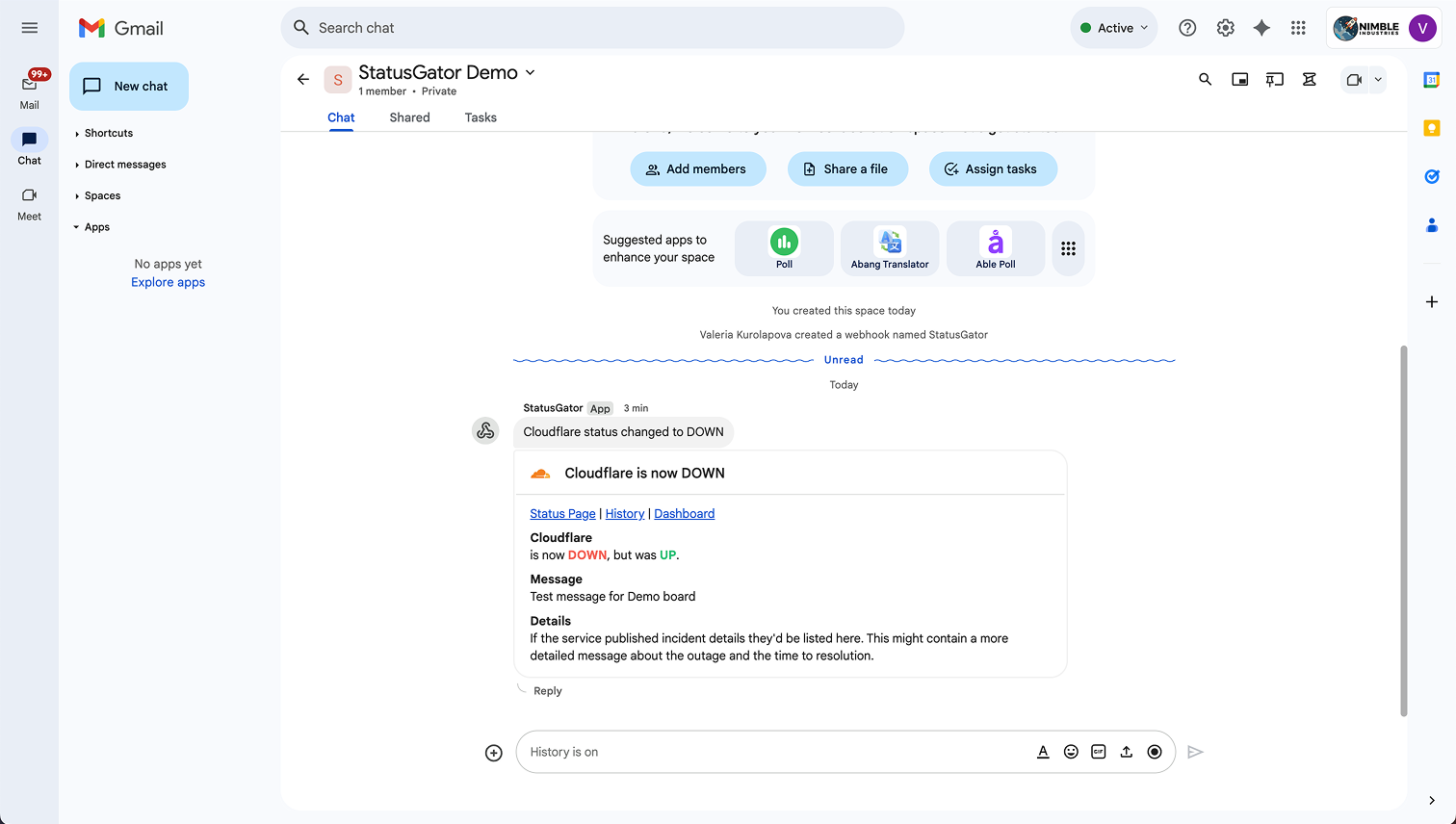This screenshot has width=1456, height=824.
Task: Click the send message arrow
Action: (1195, 753)
